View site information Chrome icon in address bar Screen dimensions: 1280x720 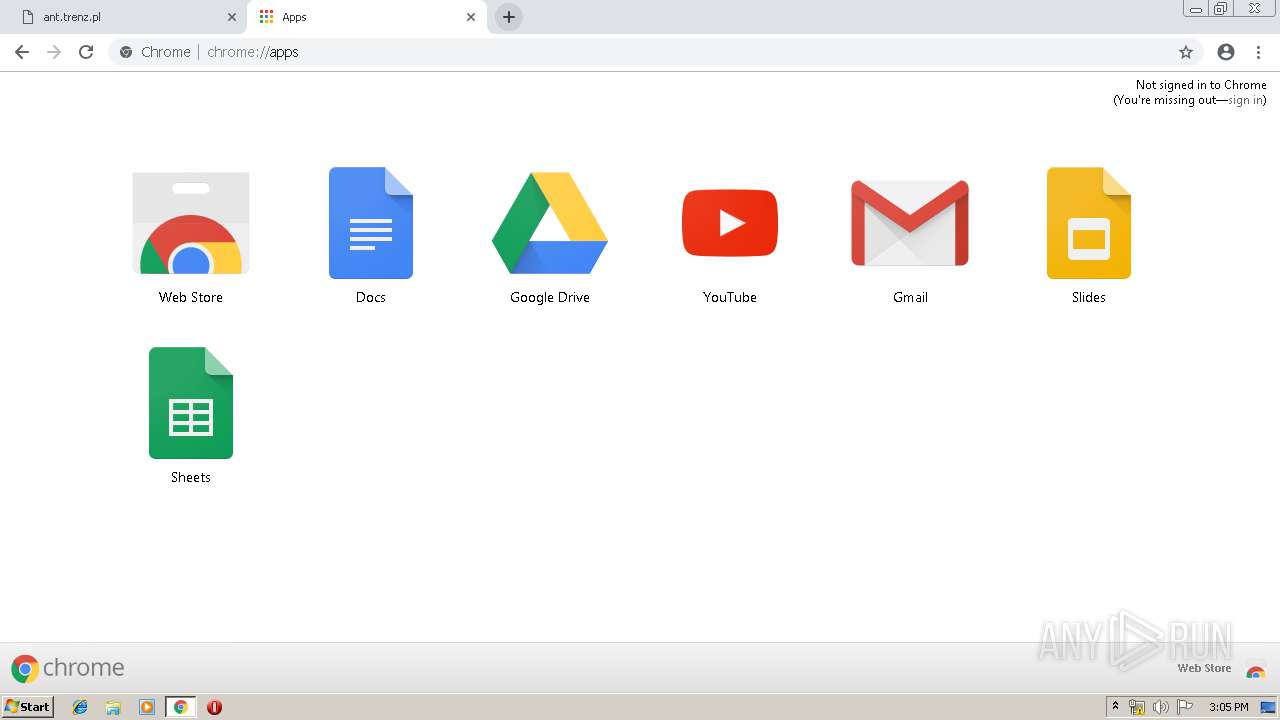pyautogui.click(x=126, y=52)
